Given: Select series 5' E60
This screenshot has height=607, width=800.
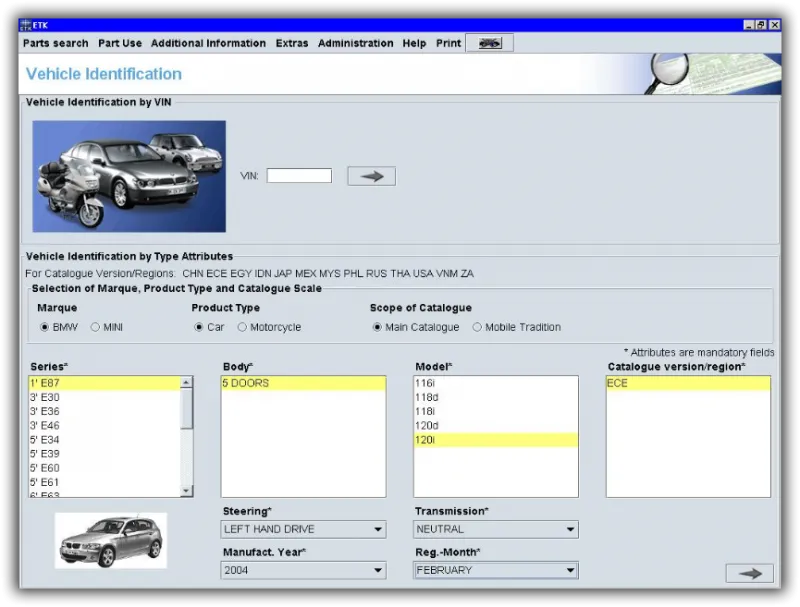Looking at the screenshot, I should (x=105, y=468).
